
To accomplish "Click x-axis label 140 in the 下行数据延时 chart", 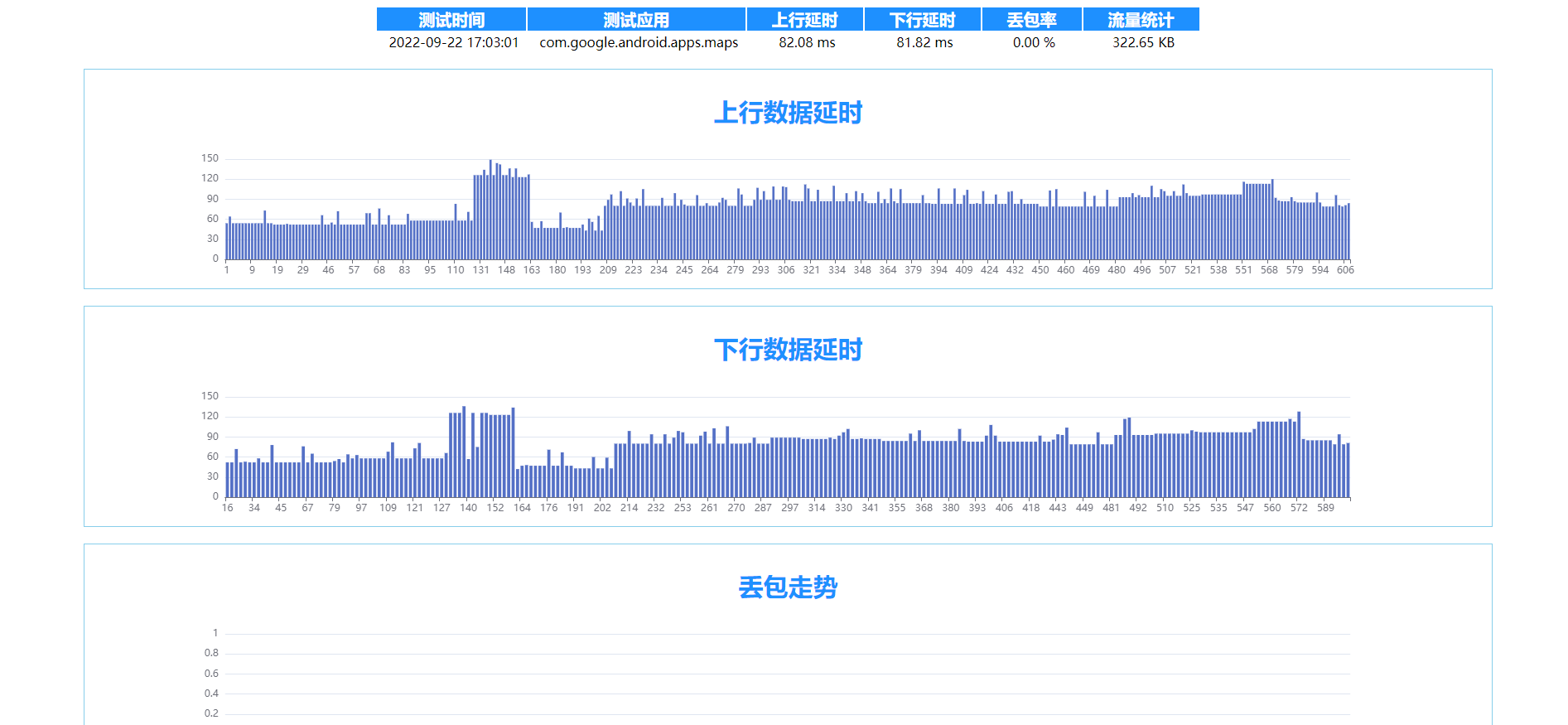I will point(469,508).
